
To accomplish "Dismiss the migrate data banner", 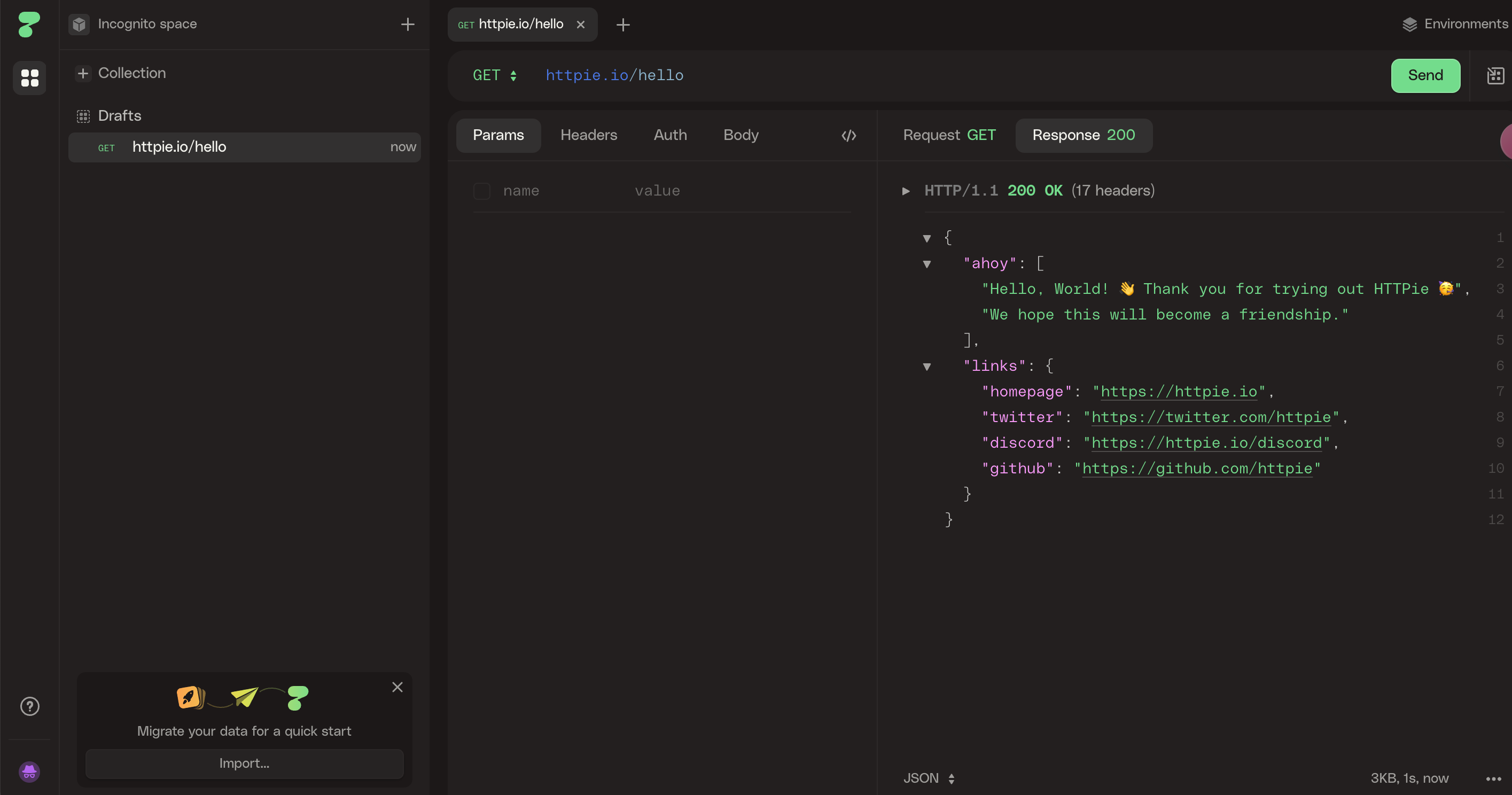I will [398, 687].
